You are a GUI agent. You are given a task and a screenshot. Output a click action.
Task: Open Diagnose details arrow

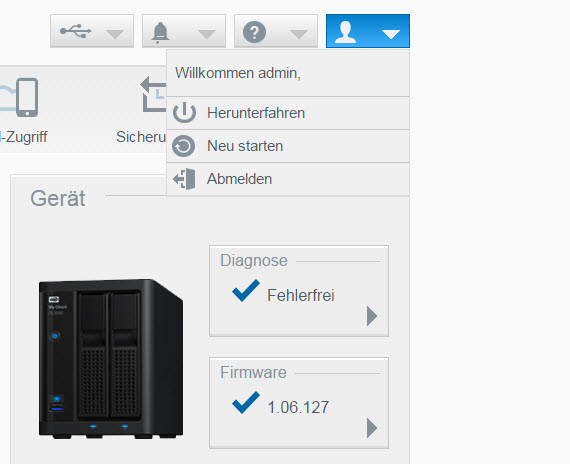coord(372,316)
